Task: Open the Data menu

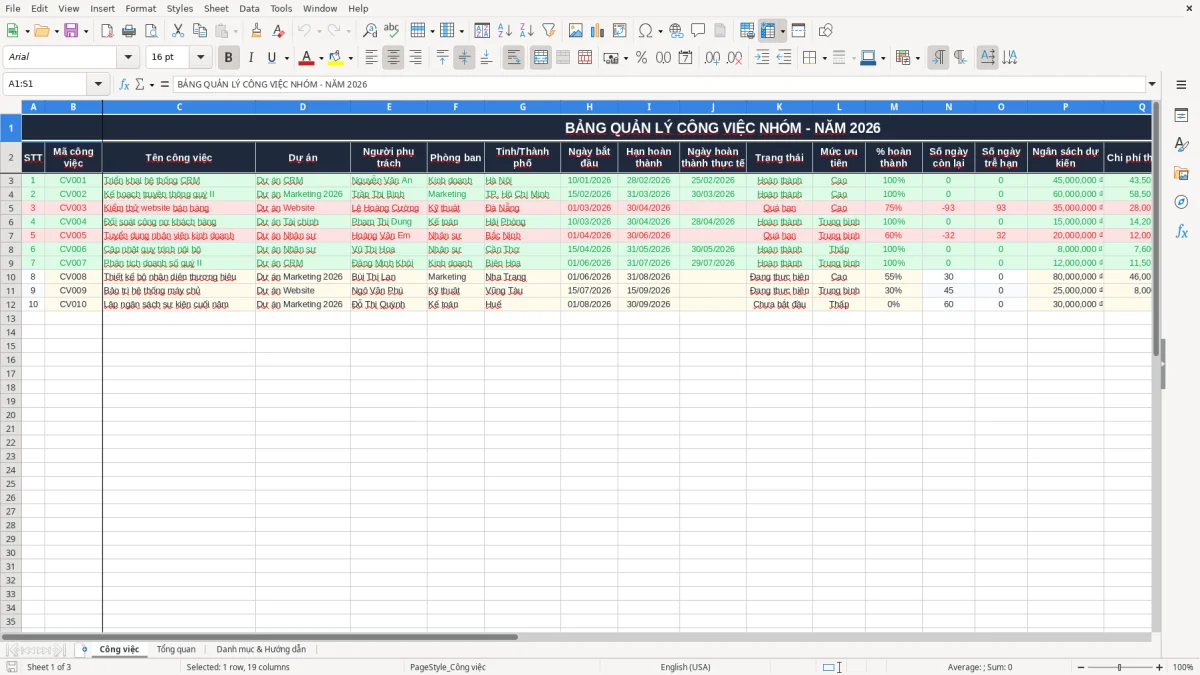Action: [249, 8]
